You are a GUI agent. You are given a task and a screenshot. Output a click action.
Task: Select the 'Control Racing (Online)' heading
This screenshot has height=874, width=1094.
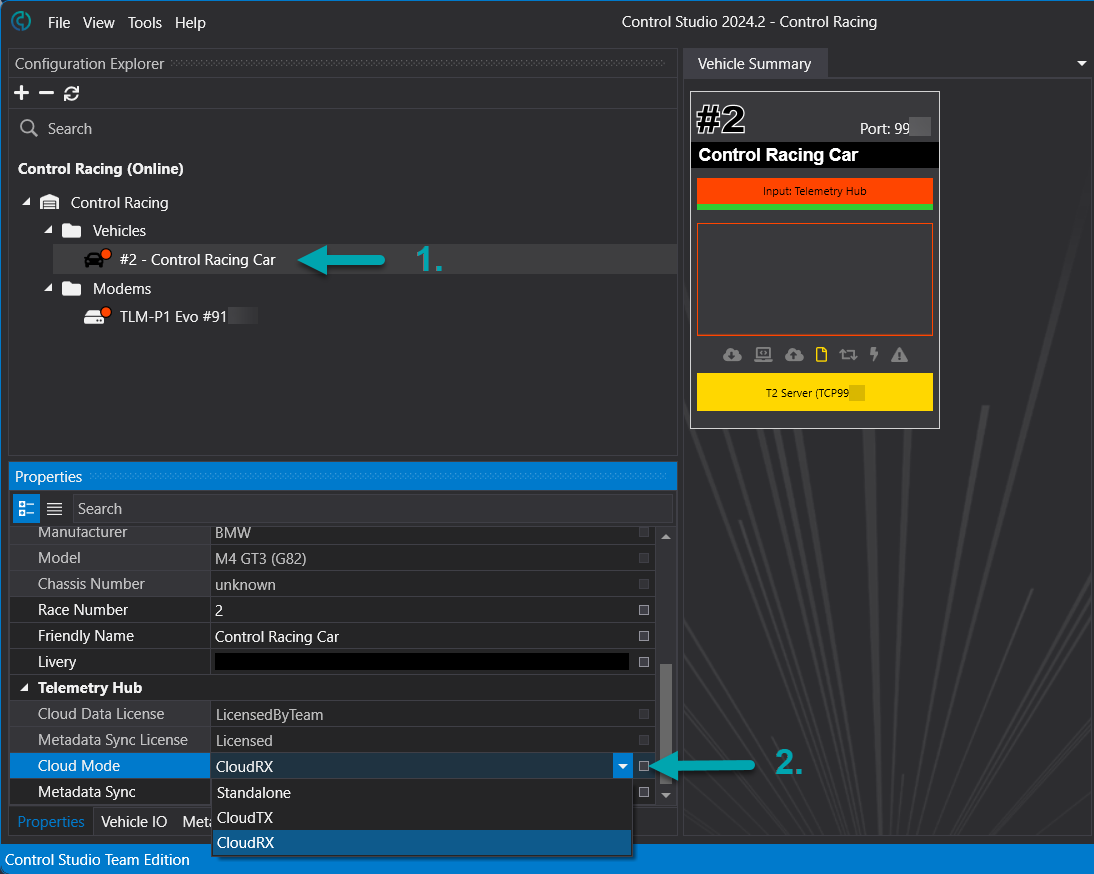[100, 169]
